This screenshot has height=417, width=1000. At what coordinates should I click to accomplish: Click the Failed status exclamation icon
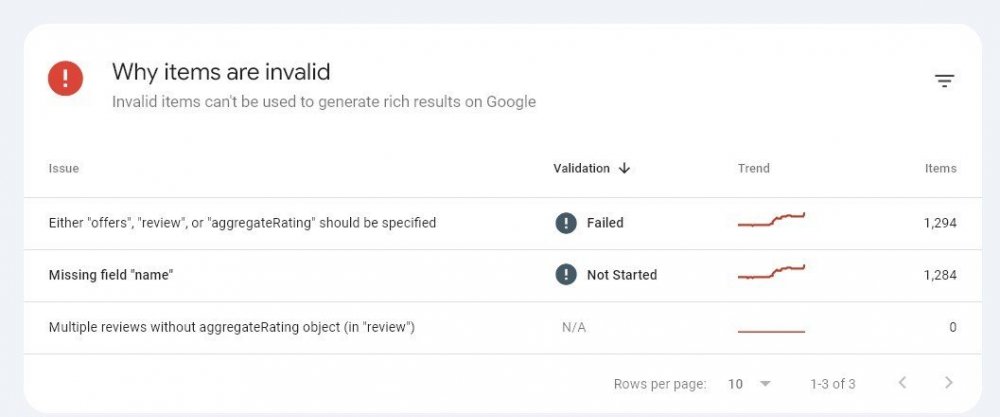pos(566,223)
